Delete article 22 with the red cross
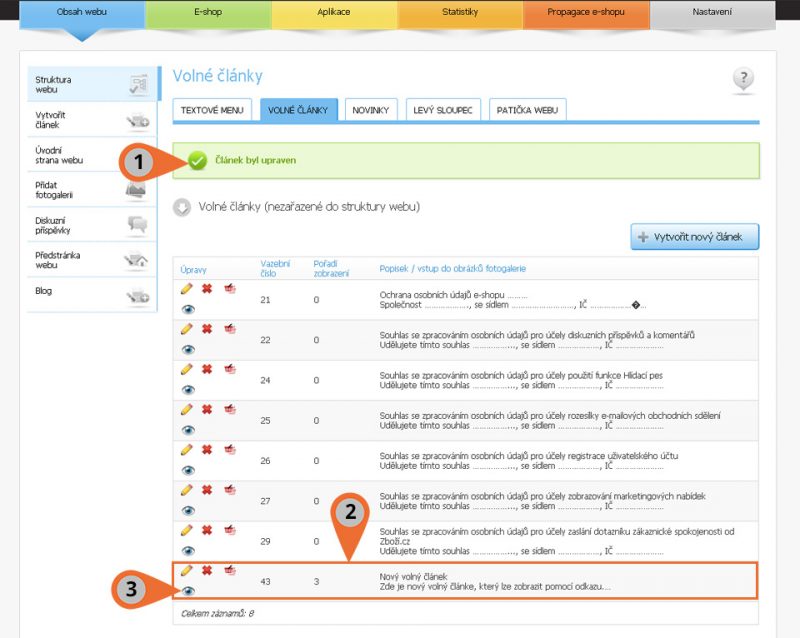 (x=207, y=328)
